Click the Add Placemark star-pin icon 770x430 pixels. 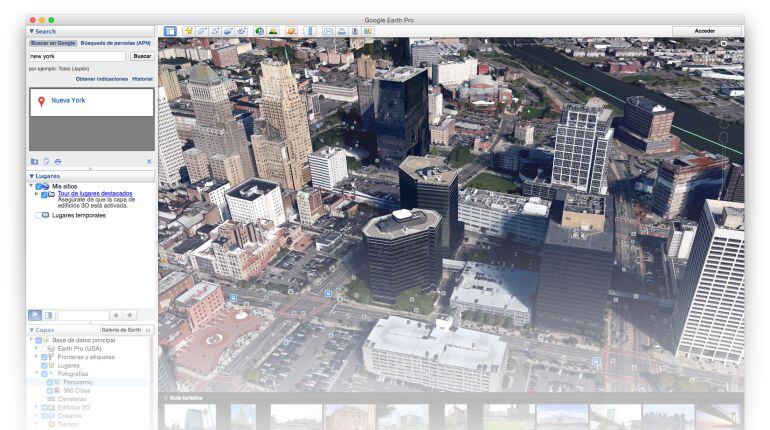pyautogui.click(x=189, y=31)
